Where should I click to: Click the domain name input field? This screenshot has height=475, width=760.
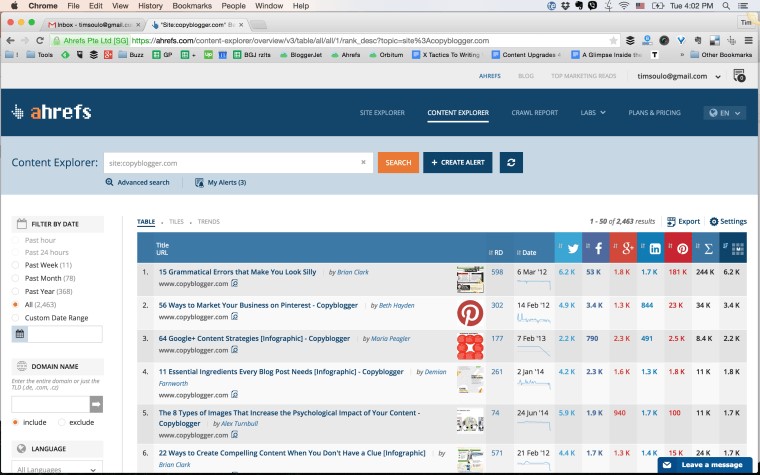(51, 404)
